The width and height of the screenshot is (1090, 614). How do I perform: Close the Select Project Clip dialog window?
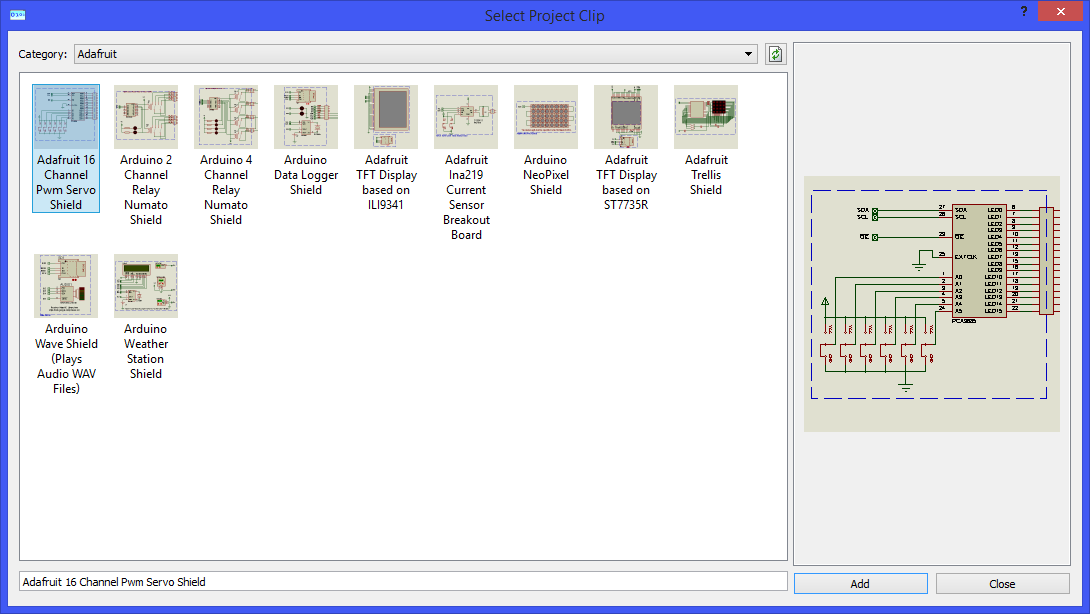pyautogui.click(x=1060, y=11)
